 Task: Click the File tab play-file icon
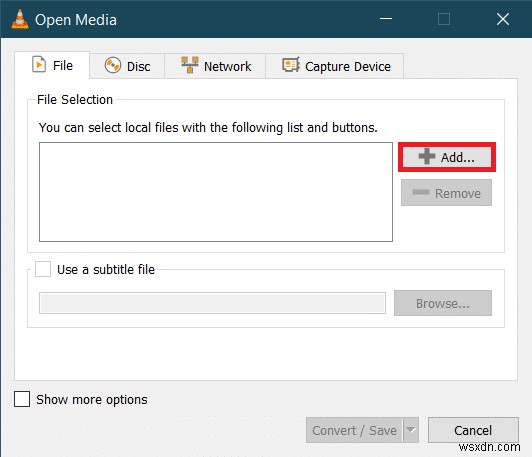pos(39,64)
